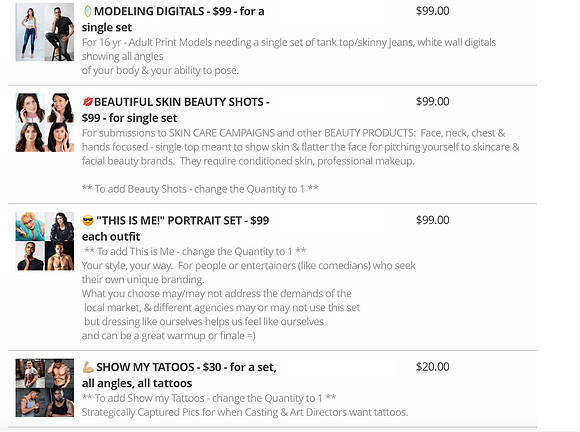
Task: Click the $20.00 price for tattoo set
Action: tap(432, 367)
